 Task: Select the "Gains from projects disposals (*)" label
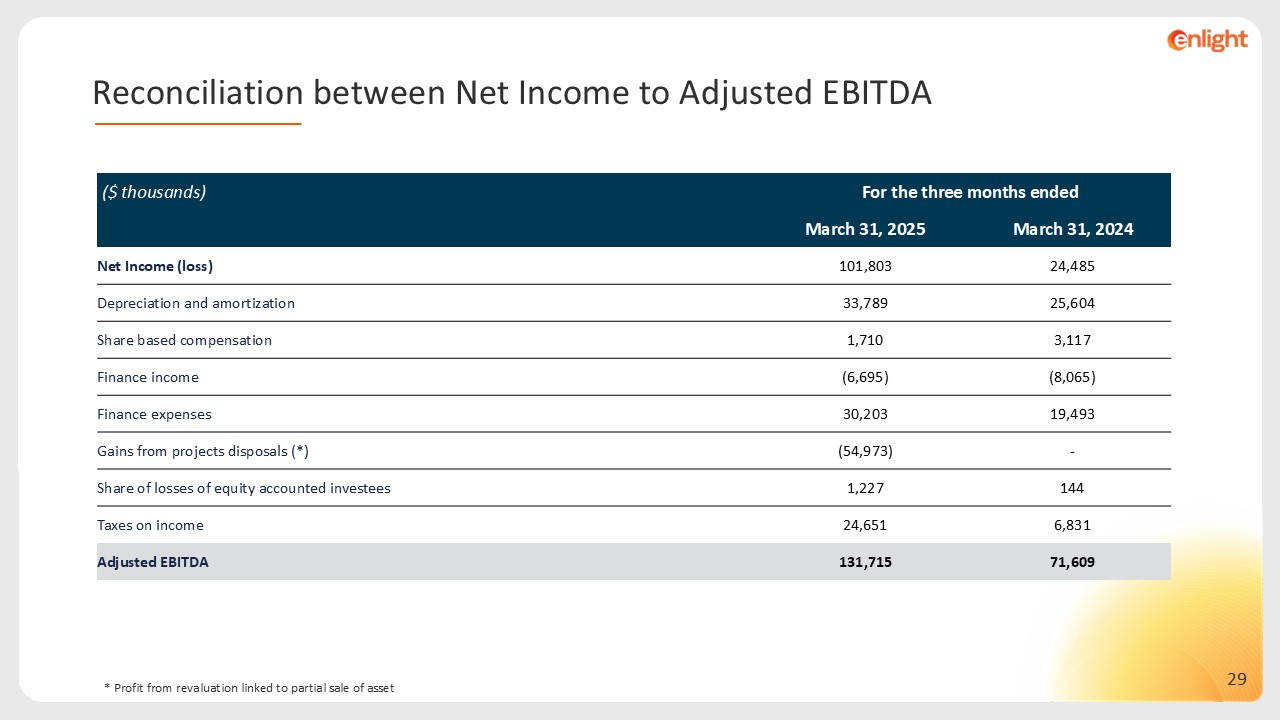(203, 451)
